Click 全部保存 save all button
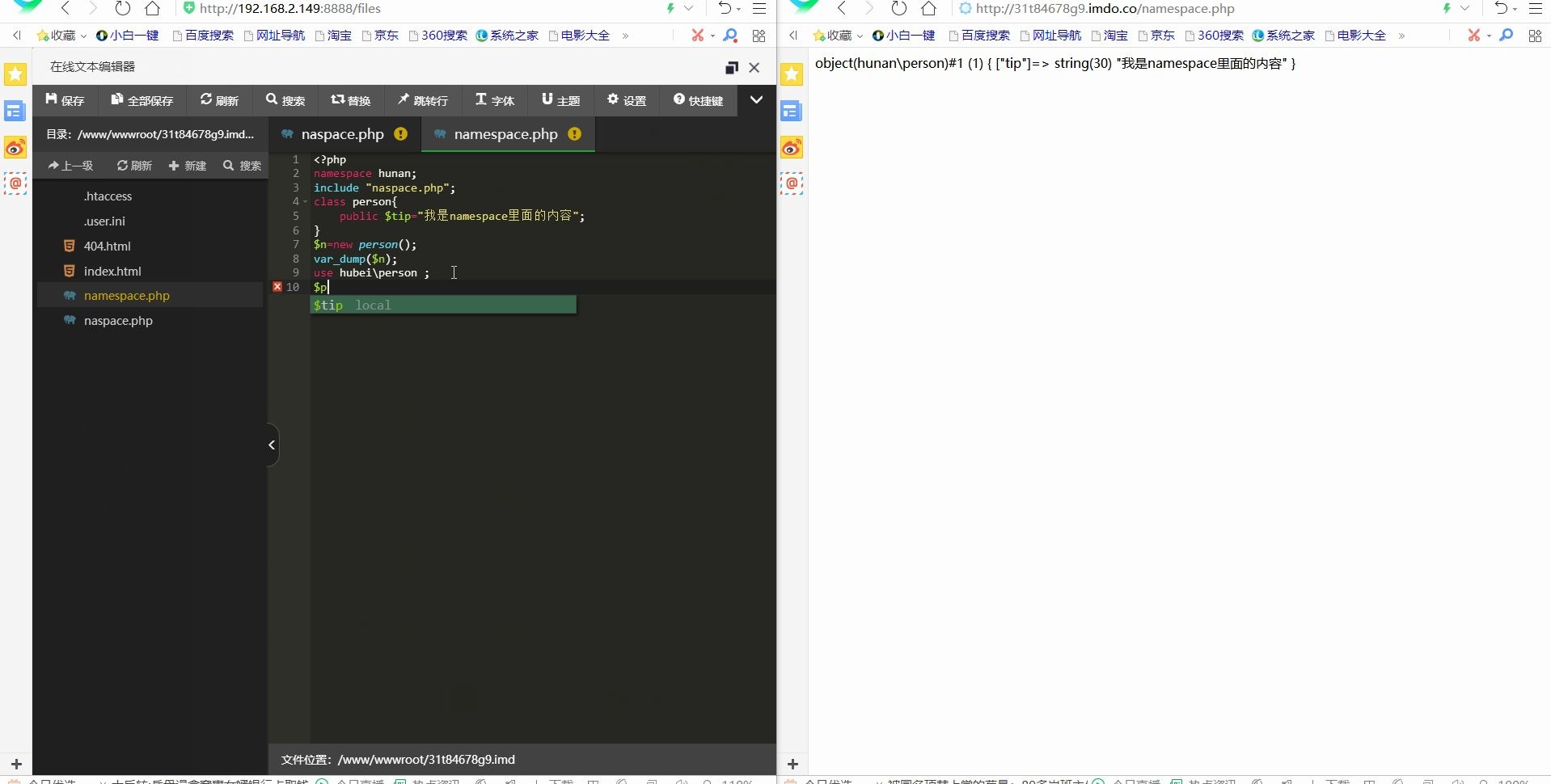Image resolution: width=1551 pixels, height=784 pixels. [142, 100]
